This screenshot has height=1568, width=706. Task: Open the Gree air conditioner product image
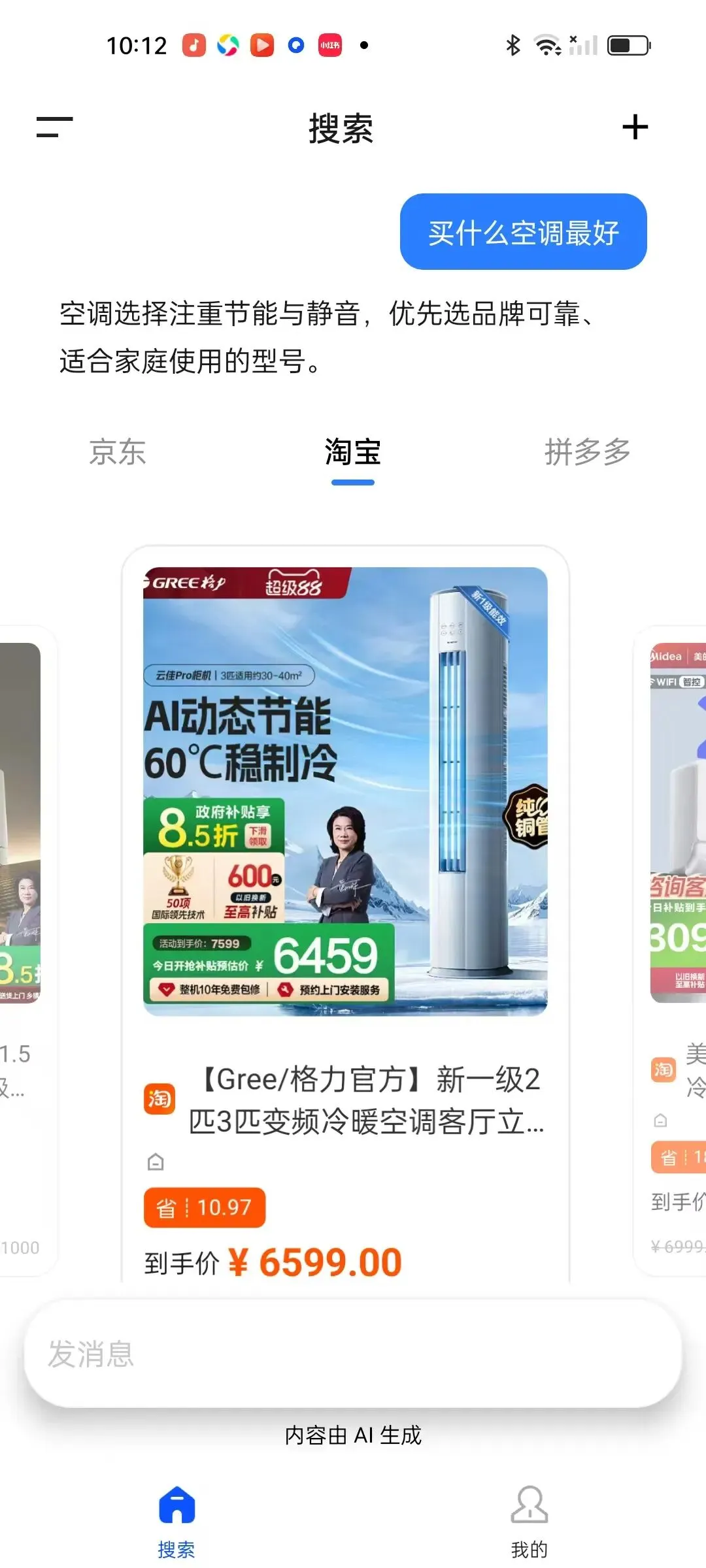click(345, 791)
